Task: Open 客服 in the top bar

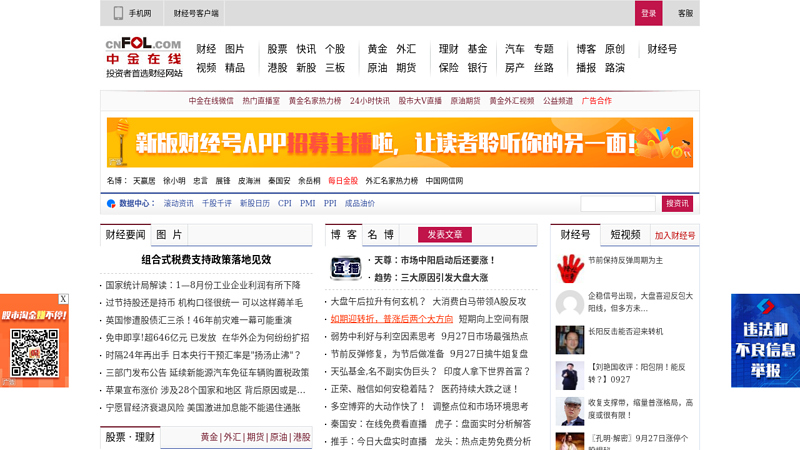Action: (x=685, y=13)
